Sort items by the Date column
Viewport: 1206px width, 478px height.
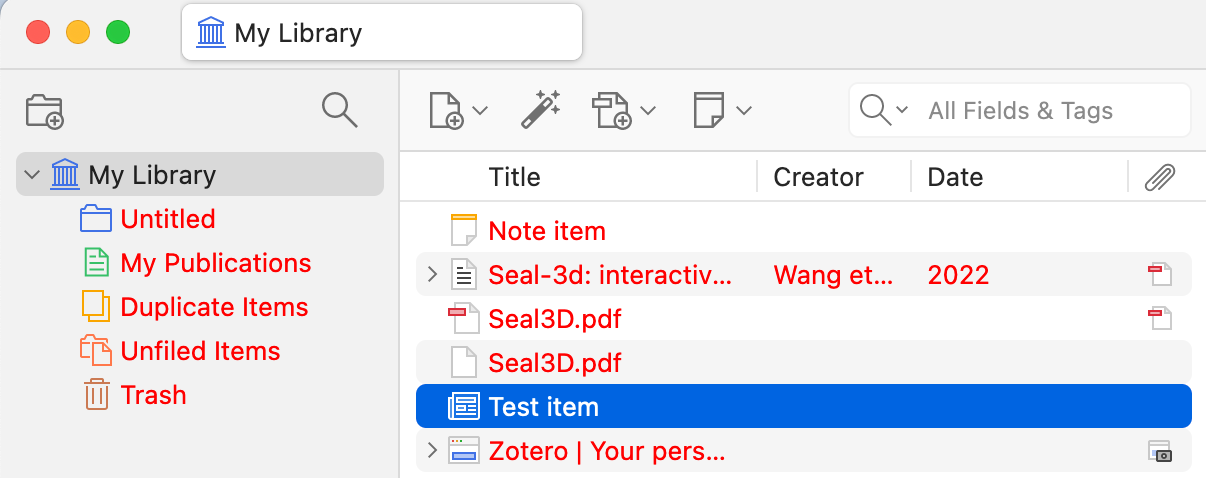pos(955,177)
